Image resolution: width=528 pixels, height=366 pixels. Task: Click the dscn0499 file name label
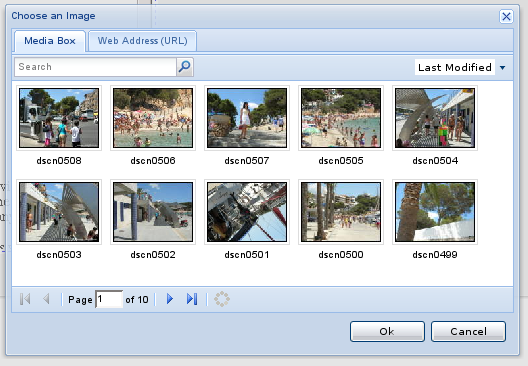coord(435,255)
